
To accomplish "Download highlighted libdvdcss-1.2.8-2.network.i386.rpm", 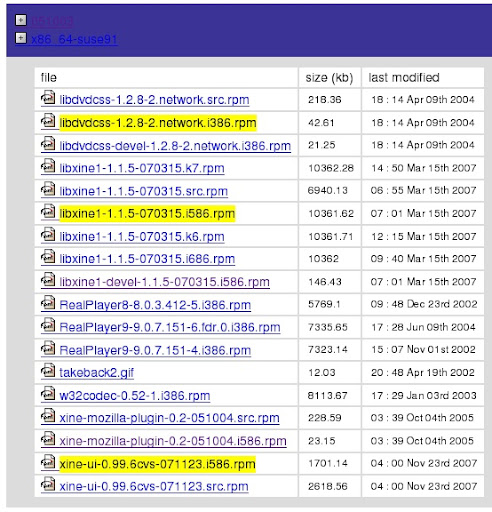I will tap(158, 123).
